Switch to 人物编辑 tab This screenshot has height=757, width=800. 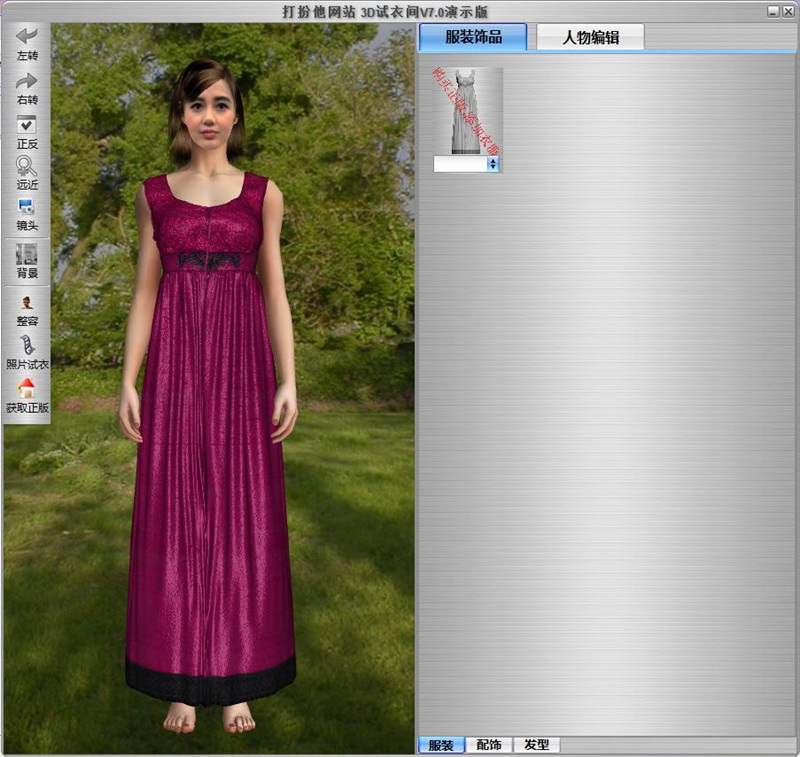coord(590,37)
